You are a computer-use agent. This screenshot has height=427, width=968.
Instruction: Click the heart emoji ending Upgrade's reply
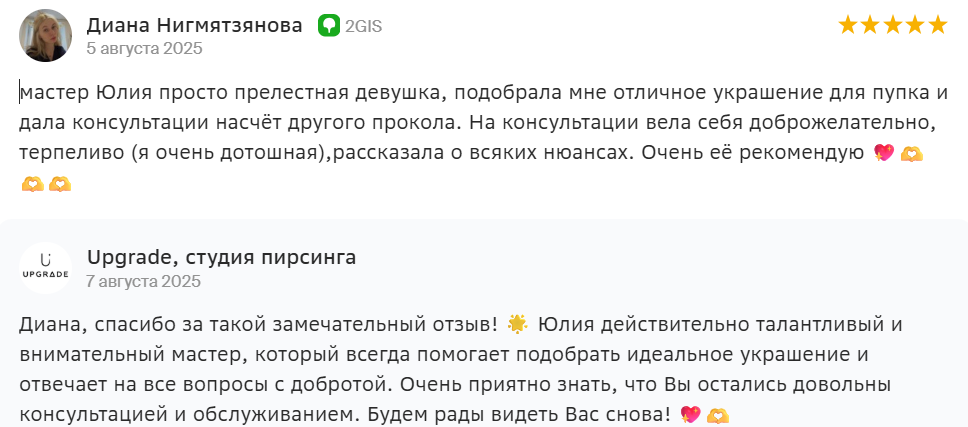click(689, 414)
